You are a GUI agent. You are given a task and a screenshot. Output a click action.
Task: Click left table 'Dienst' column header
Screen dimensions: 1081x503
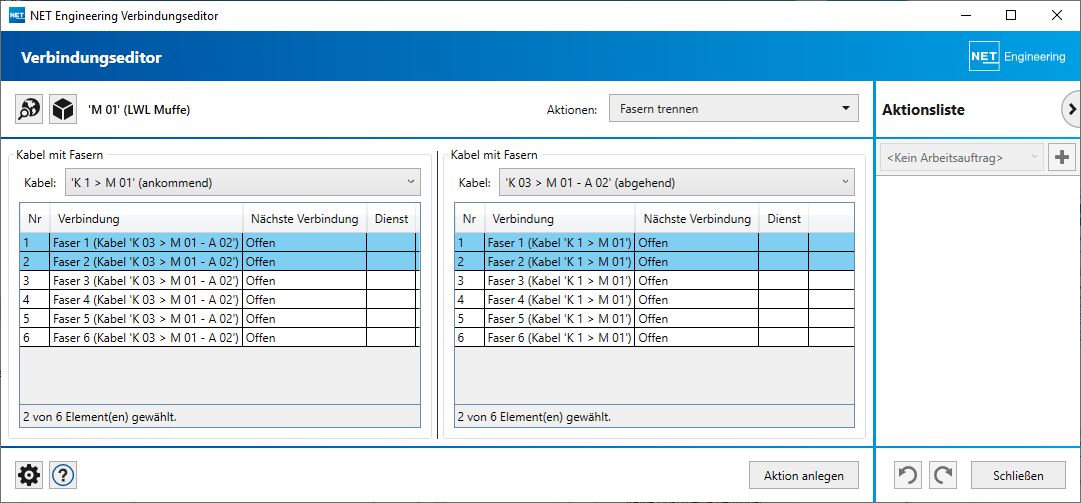point(391,219)
